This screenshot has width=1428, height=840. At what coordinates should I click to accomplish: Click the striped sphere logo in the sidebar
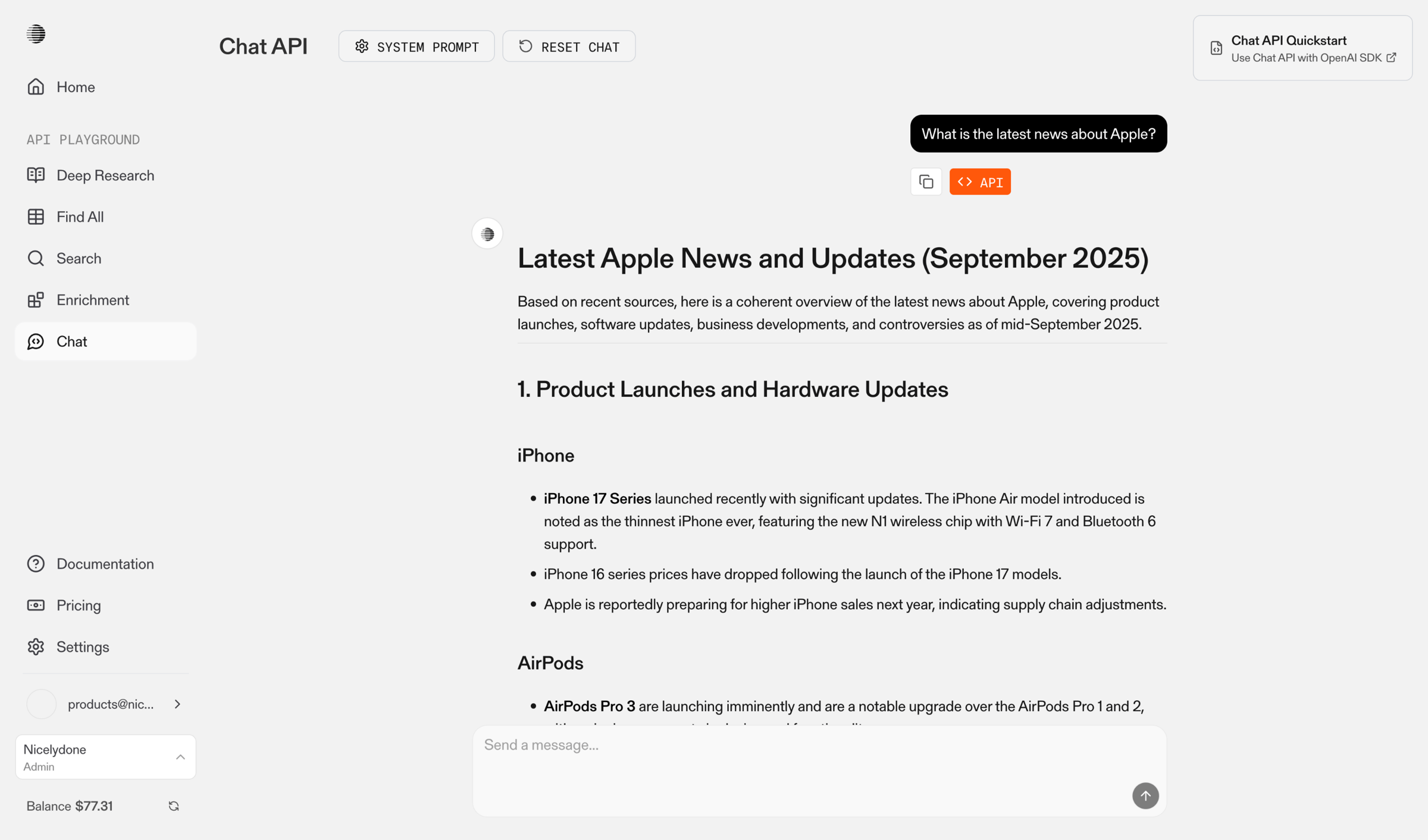[x=36, y=34]
